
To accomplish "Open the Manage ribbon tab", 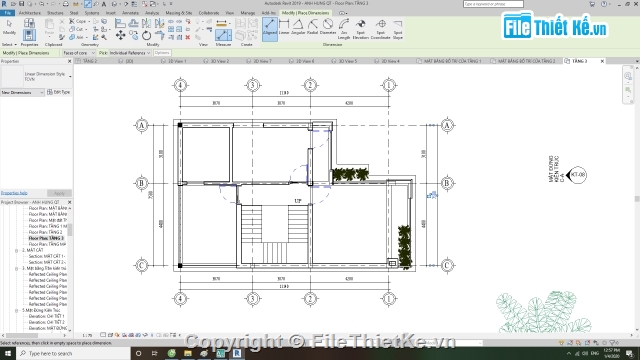I will [x=247, y=13].
